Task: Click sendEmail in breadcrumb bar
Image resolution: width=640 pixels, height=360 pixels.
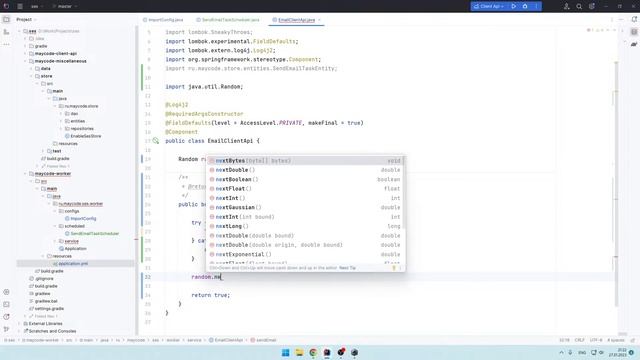Action: 263,340
